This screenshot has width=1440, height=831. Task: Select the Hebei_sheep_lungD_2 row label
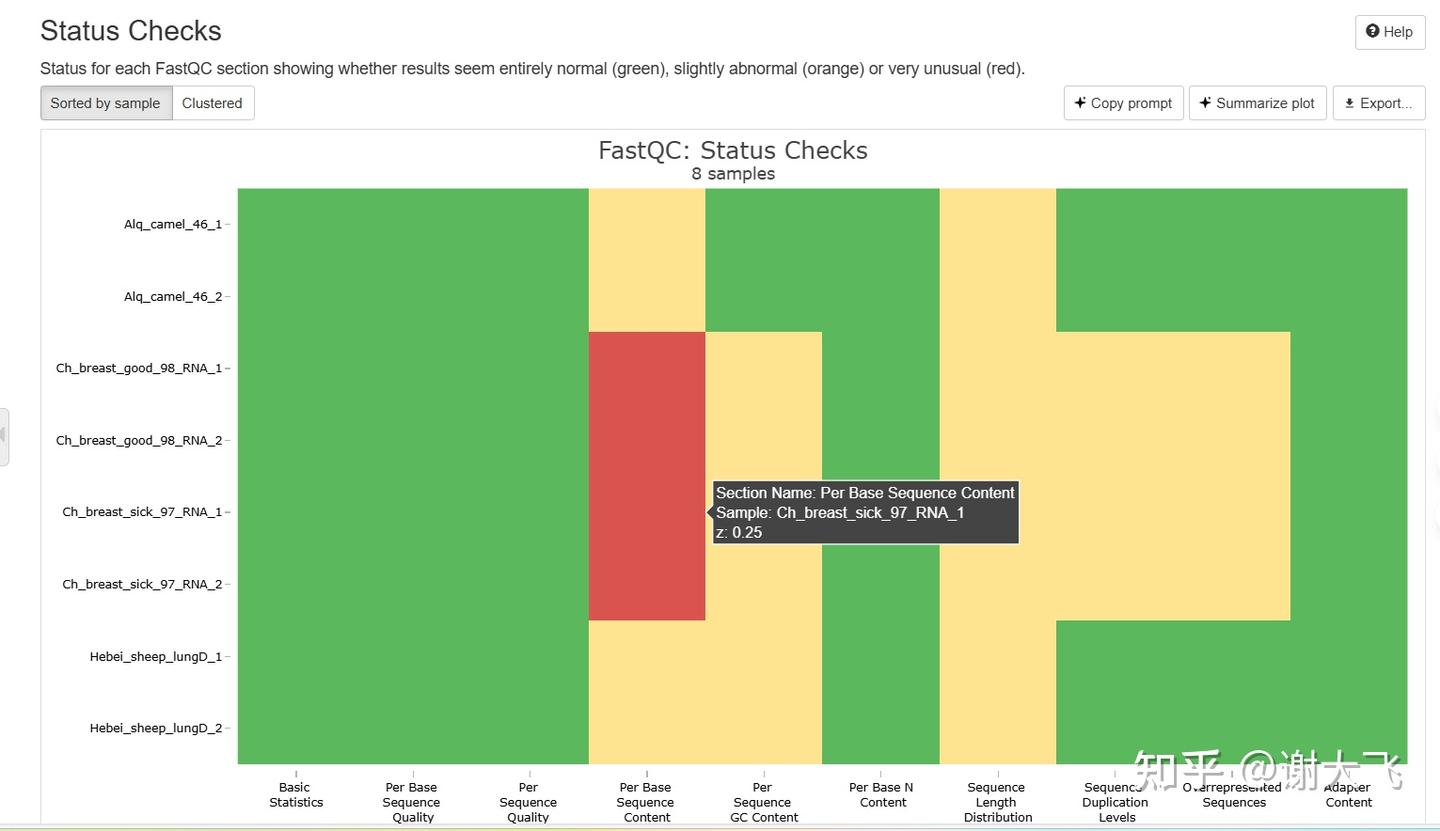click(x=156, y=728)
